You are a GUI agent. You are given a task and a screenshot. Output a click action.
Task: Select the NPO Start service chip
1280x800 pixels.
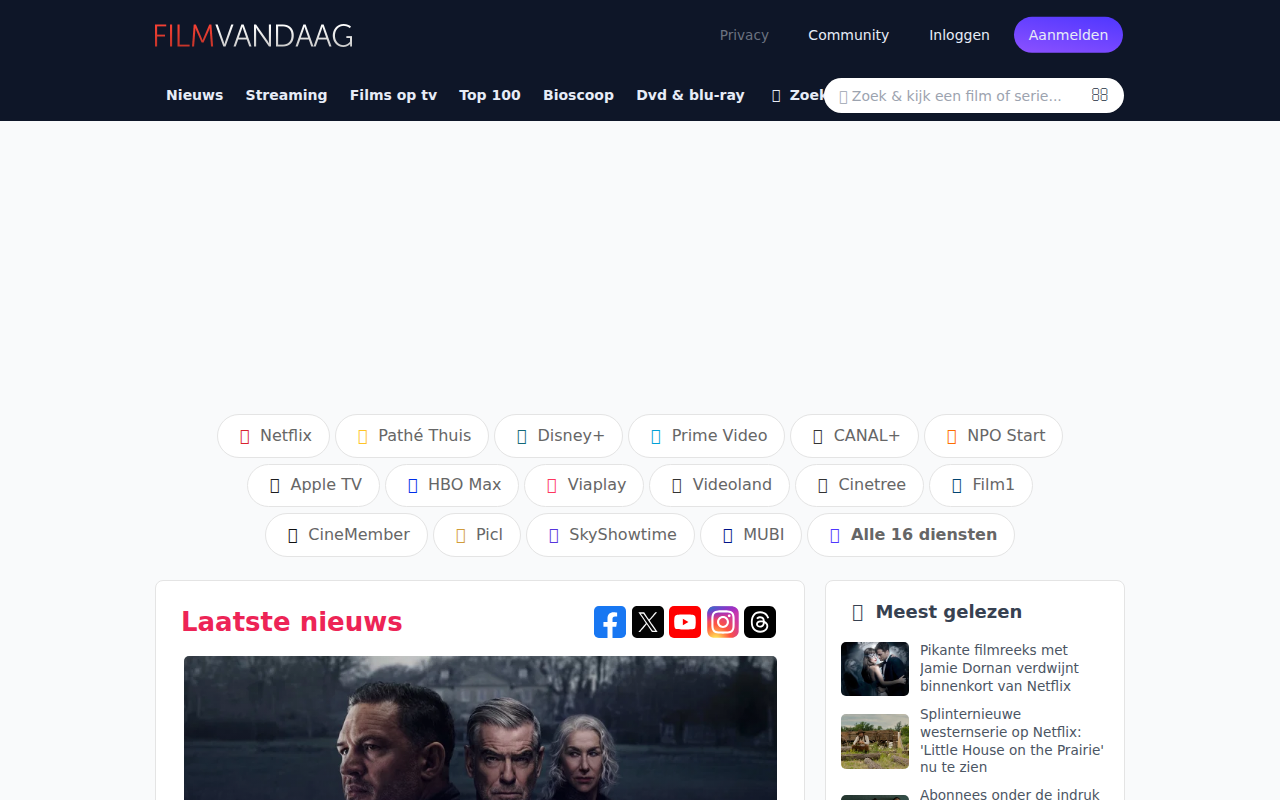(x=993, y=436)
